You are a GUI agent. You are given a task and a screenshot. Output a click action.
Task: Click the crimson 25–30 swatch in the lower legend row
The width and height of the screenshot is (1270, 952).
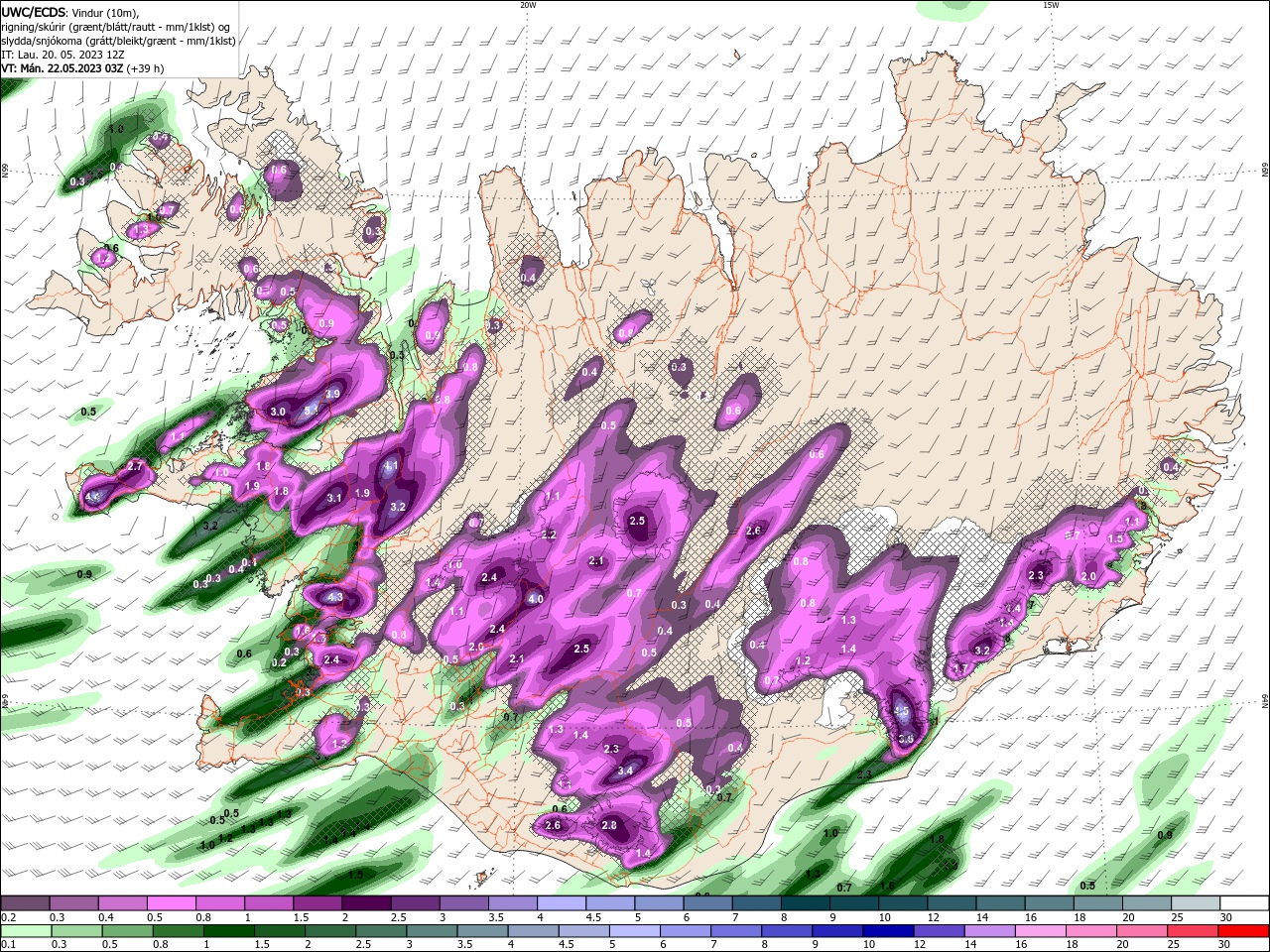[x=1194, y=930]
